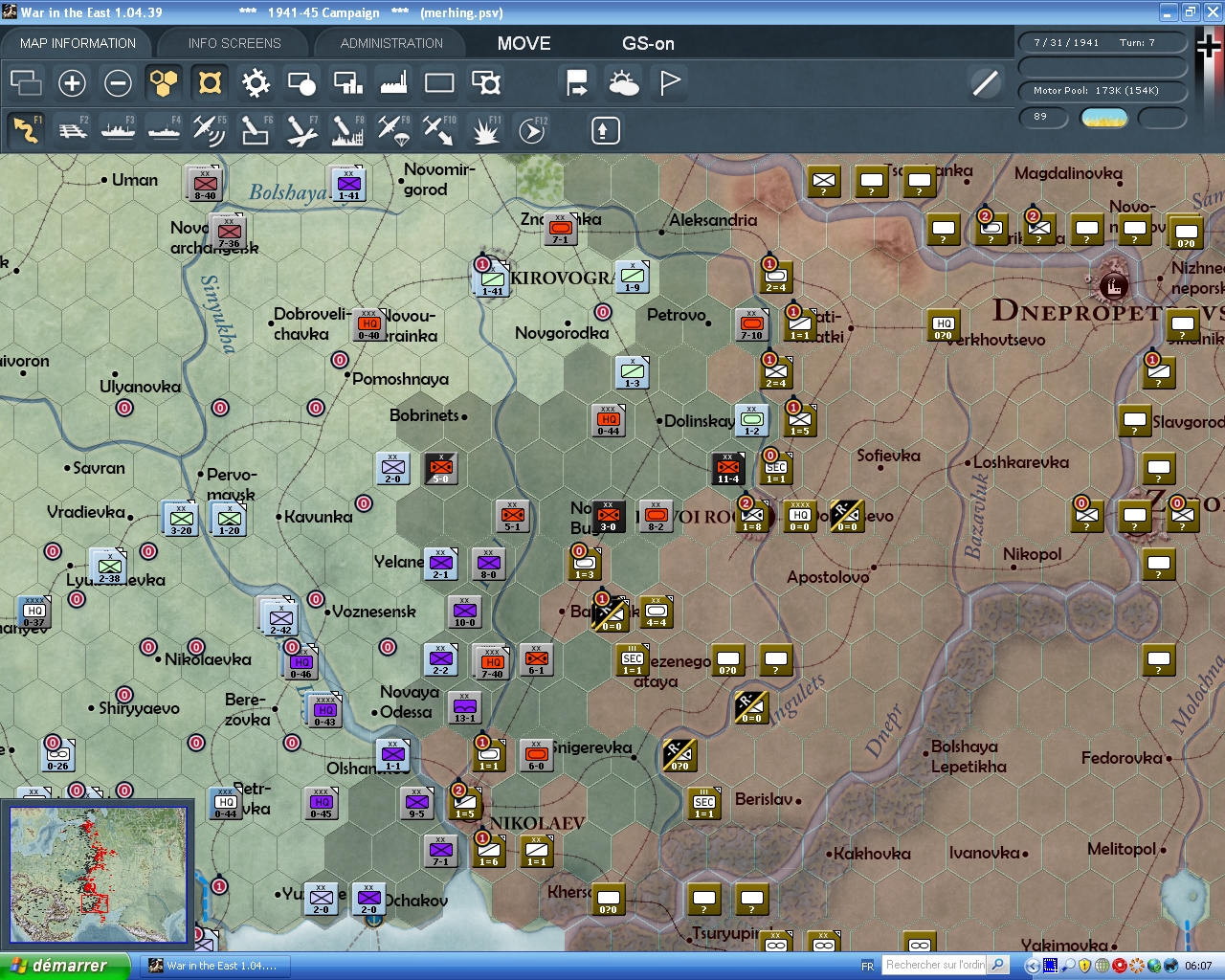Click the overlapping windows toolbar icon
Screen dimensions: 1225x980
pos(26,83)
